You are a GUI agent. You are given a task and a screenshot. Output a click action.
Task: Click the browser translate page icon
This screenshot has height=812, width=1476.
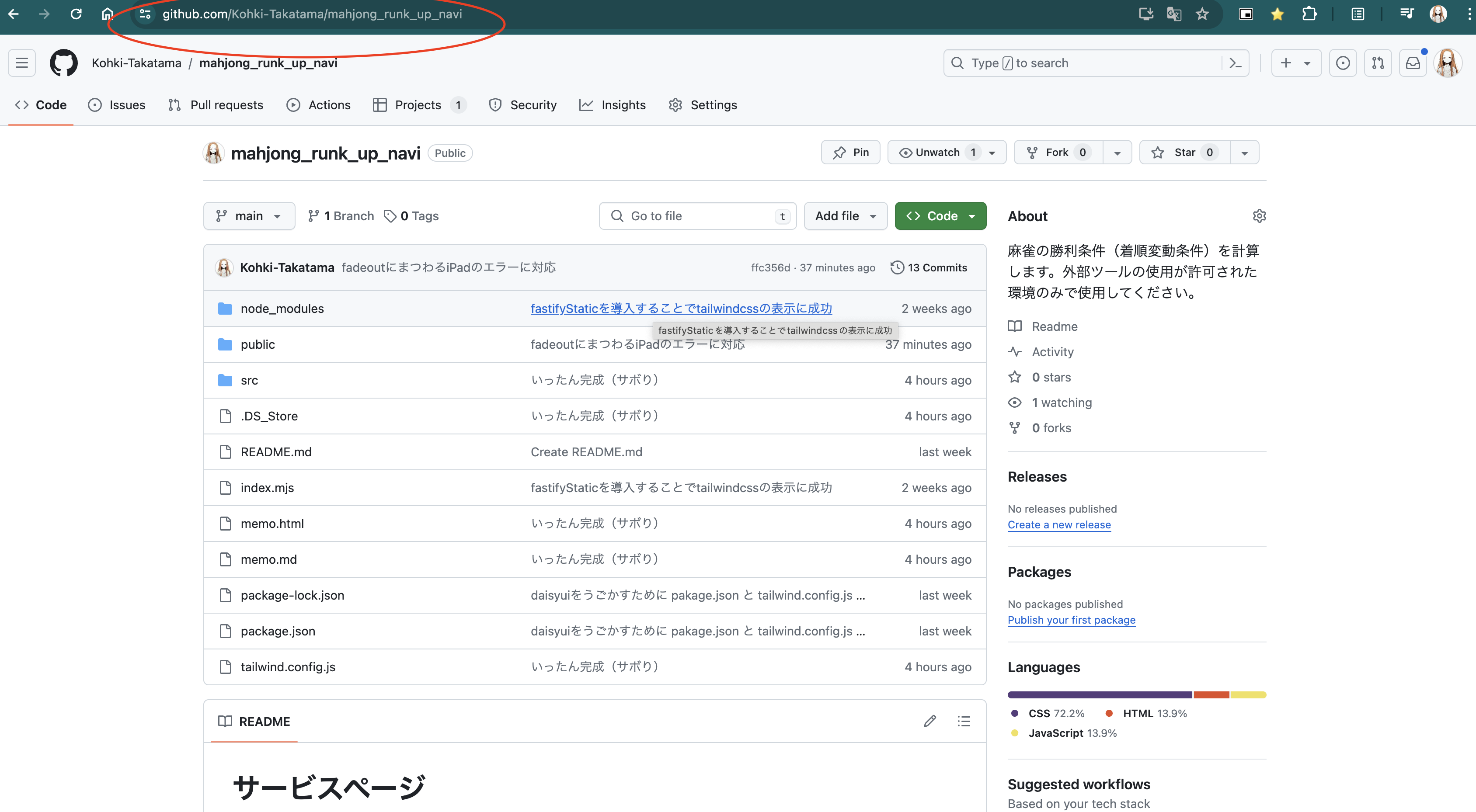pyautogui.click(x=1173, y=14)
